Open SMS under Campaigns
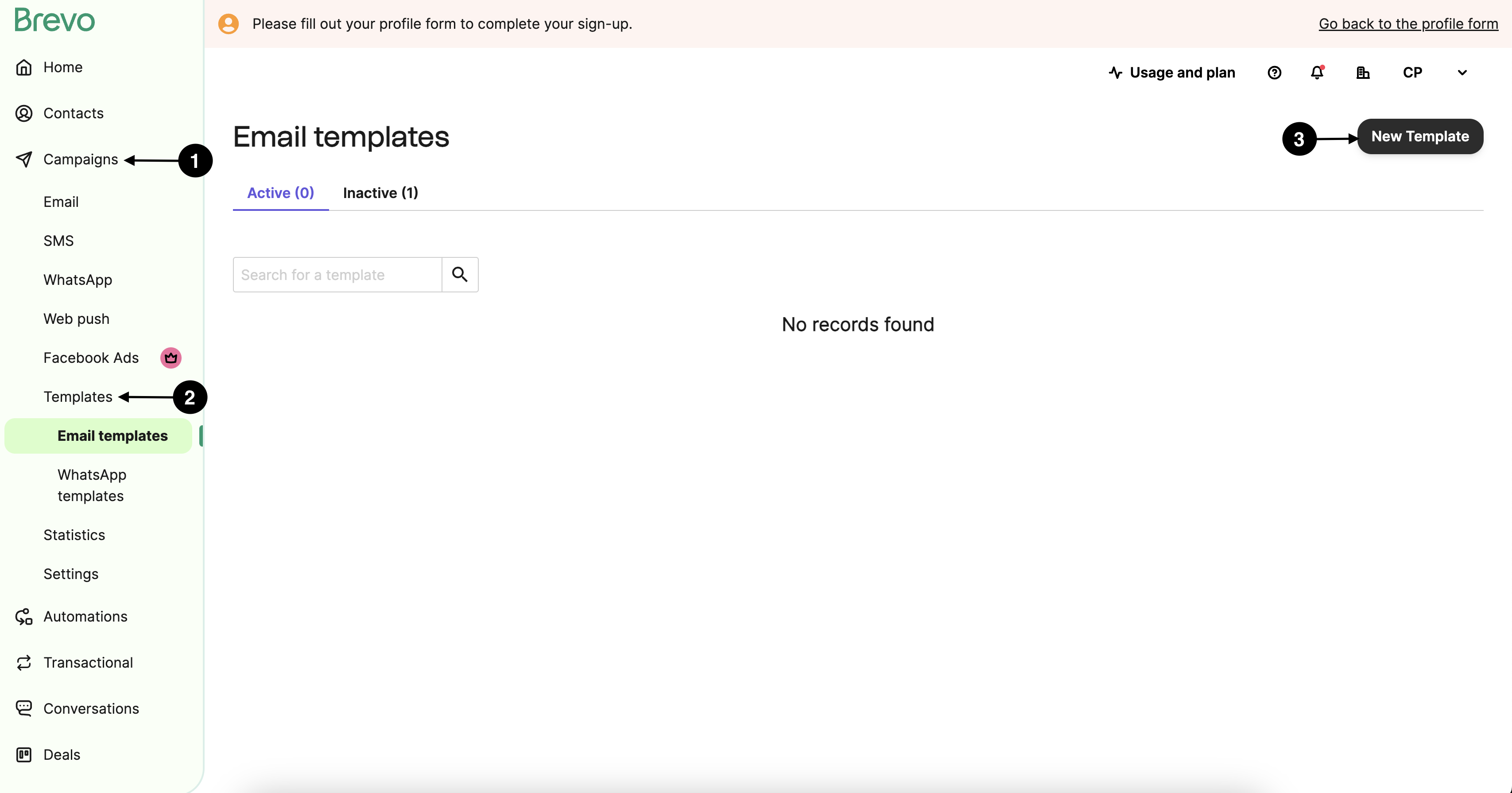Image resolution: width=1512 pixels, height=793 pixels. [x=59, y=241]
